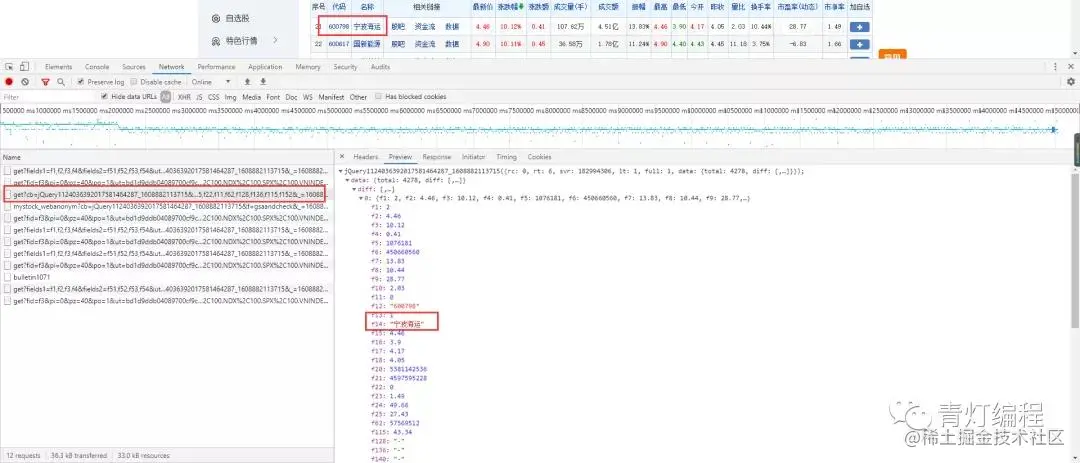Open Audits tab
The image size is (1080, 463).
click(x=380, y=67)
